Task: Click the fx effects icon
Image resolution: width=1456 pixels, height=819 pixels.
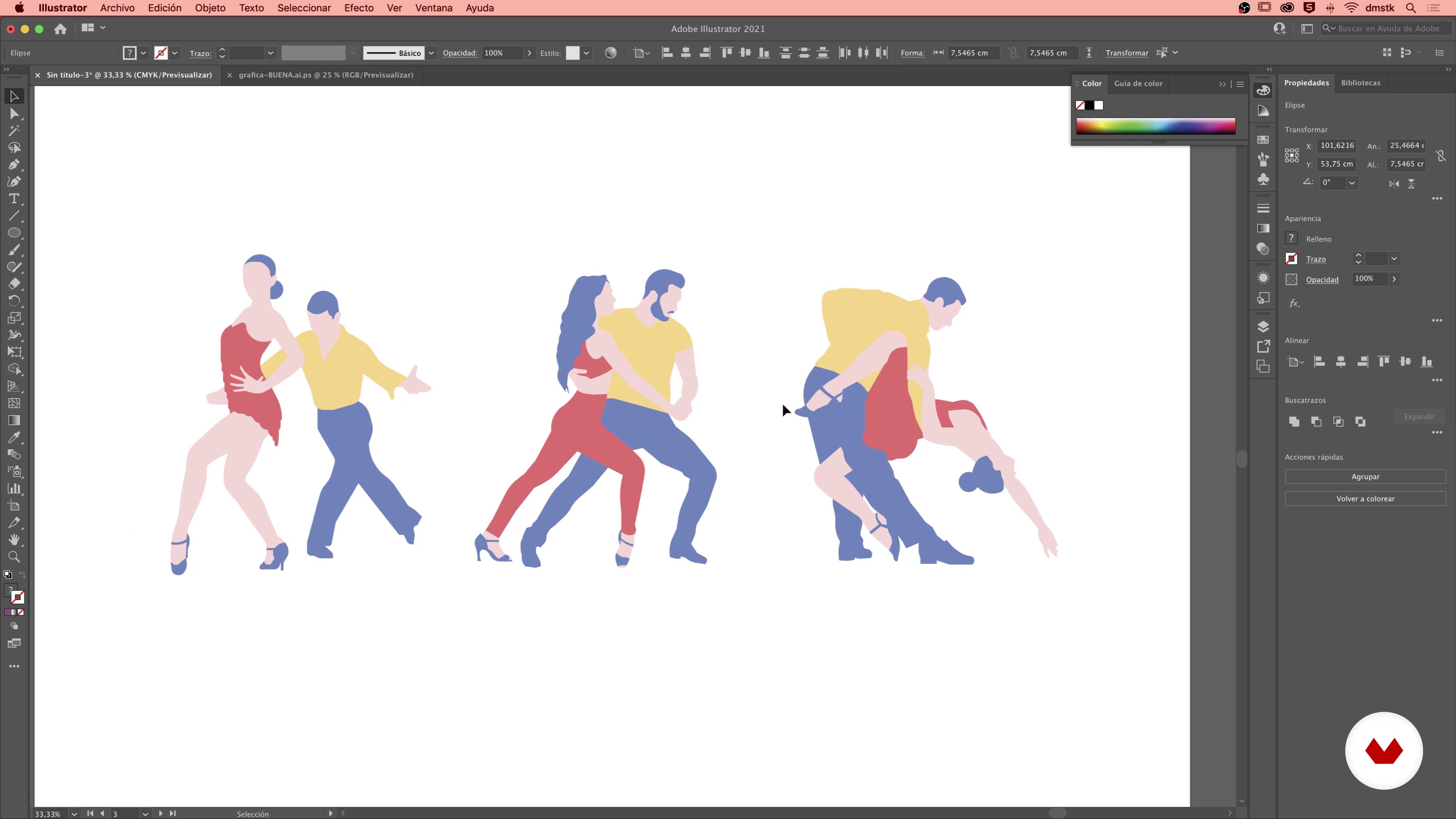Action: coord(1294,303)
